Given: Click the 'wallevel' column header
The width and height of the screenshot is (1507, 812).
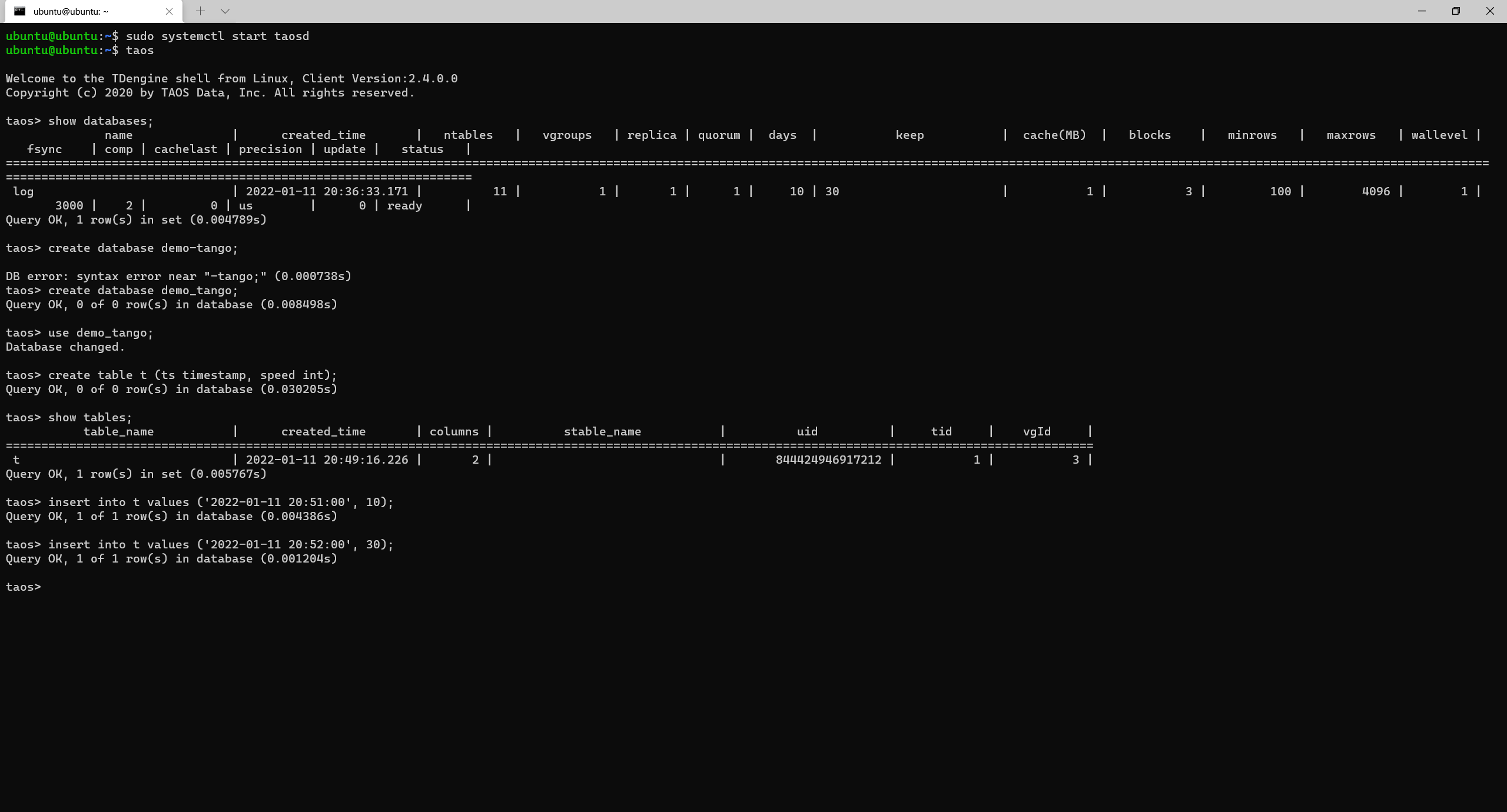Looking at the screenshot, I should click(1439, 135).
